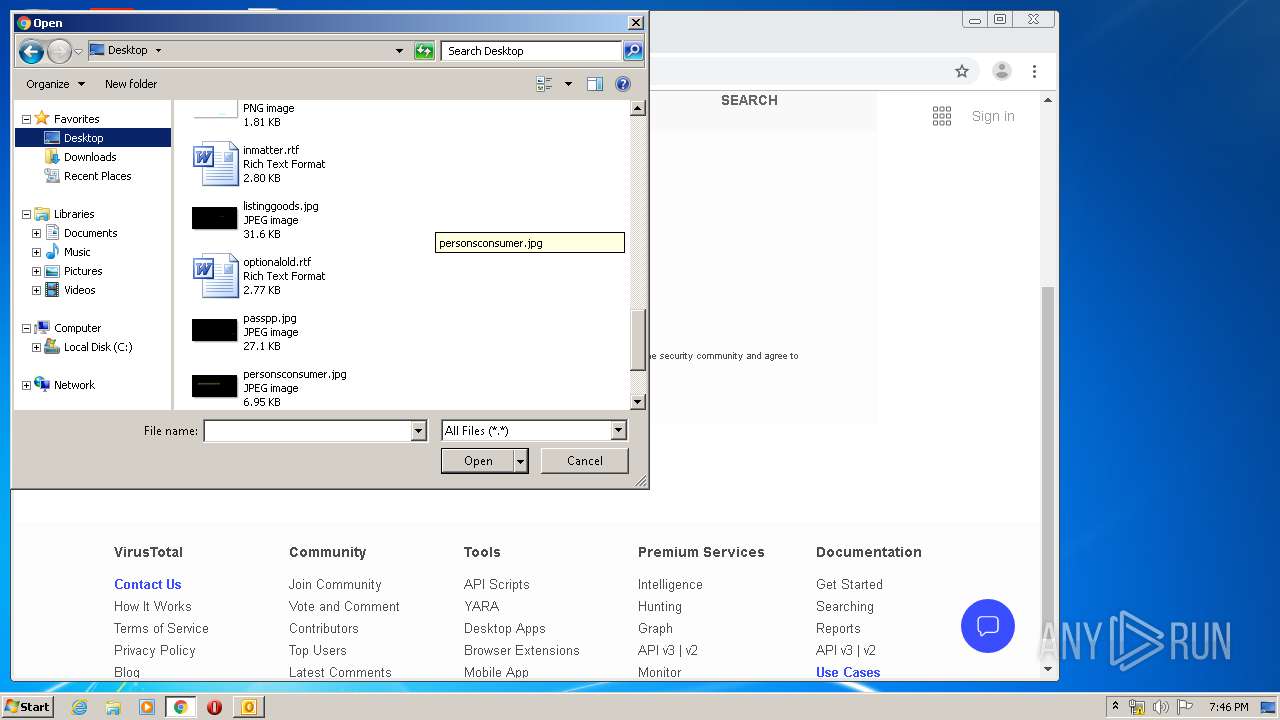Open the All Files type dropdown
The width and height of the screenshot is (1280, 720).
(618, 431)
